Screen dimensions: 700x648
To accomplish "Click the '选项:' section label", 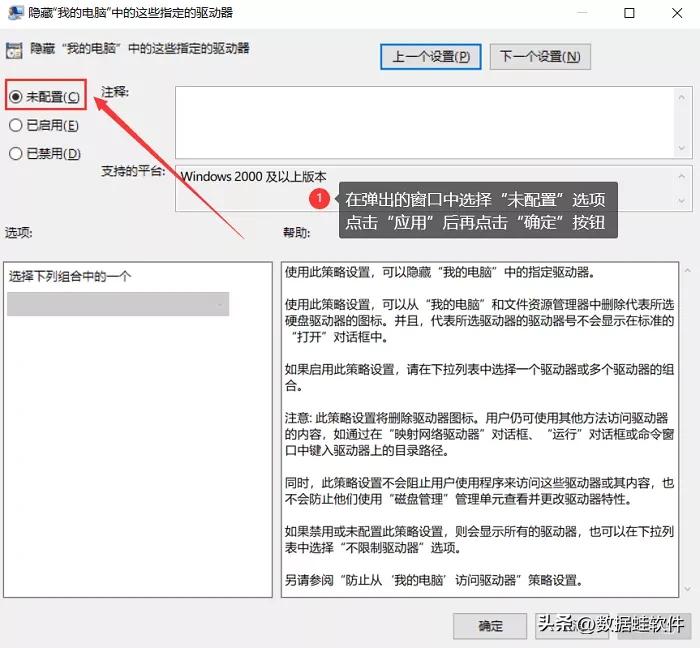I will point(18,233).
